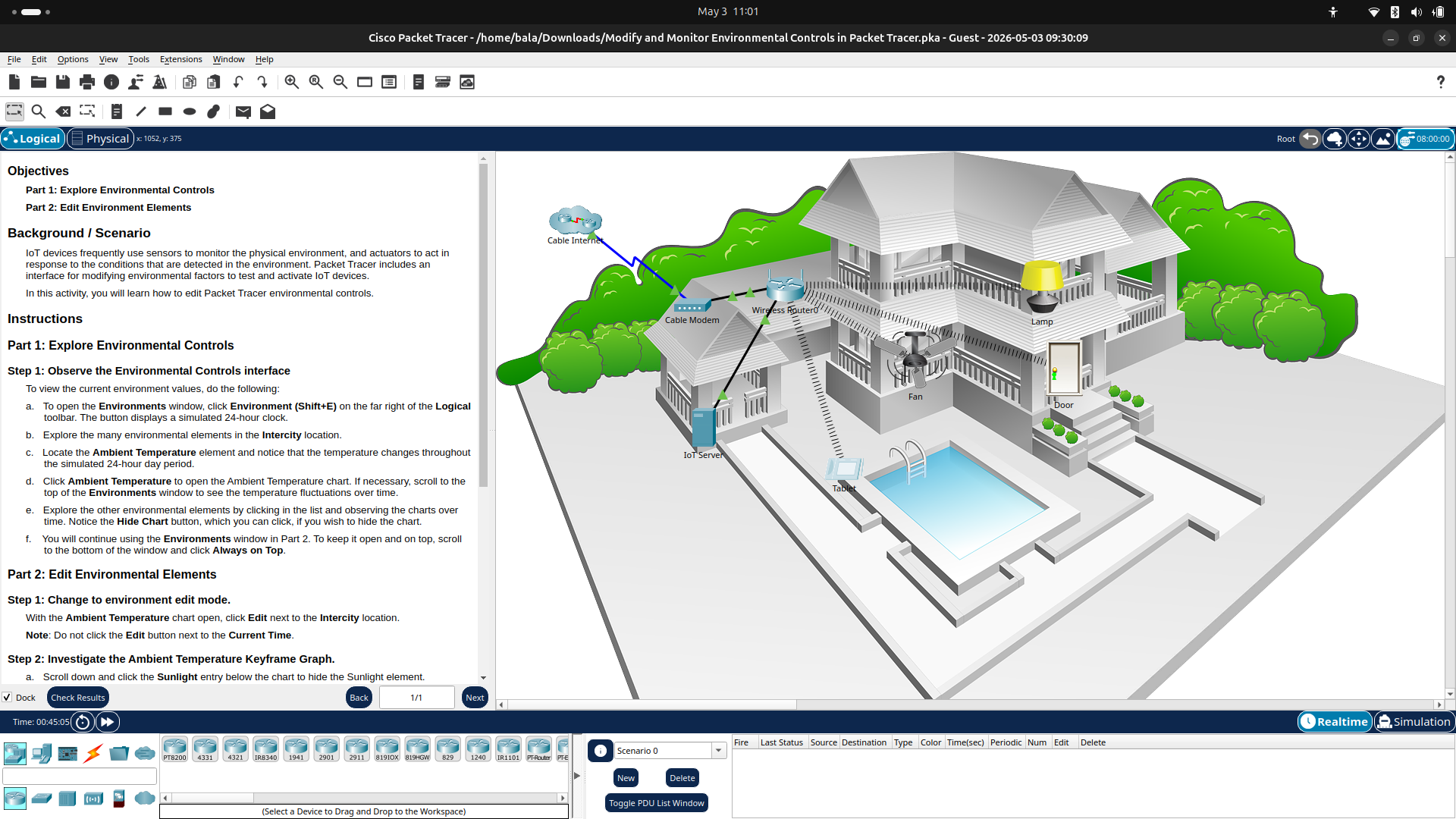
Task: Select the Inspect magnifier tool
Action: point(39,111)
